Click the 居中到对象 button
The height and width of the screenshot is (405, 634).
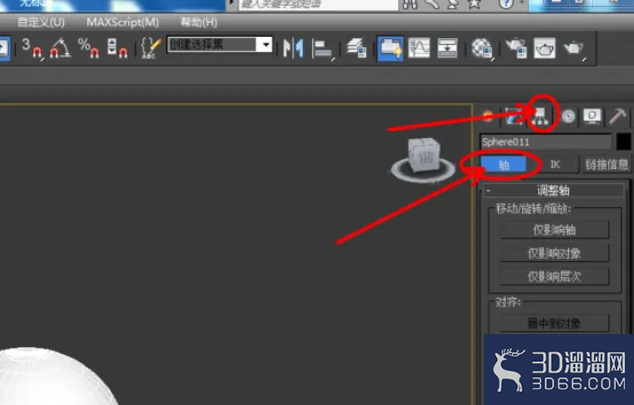554,323
